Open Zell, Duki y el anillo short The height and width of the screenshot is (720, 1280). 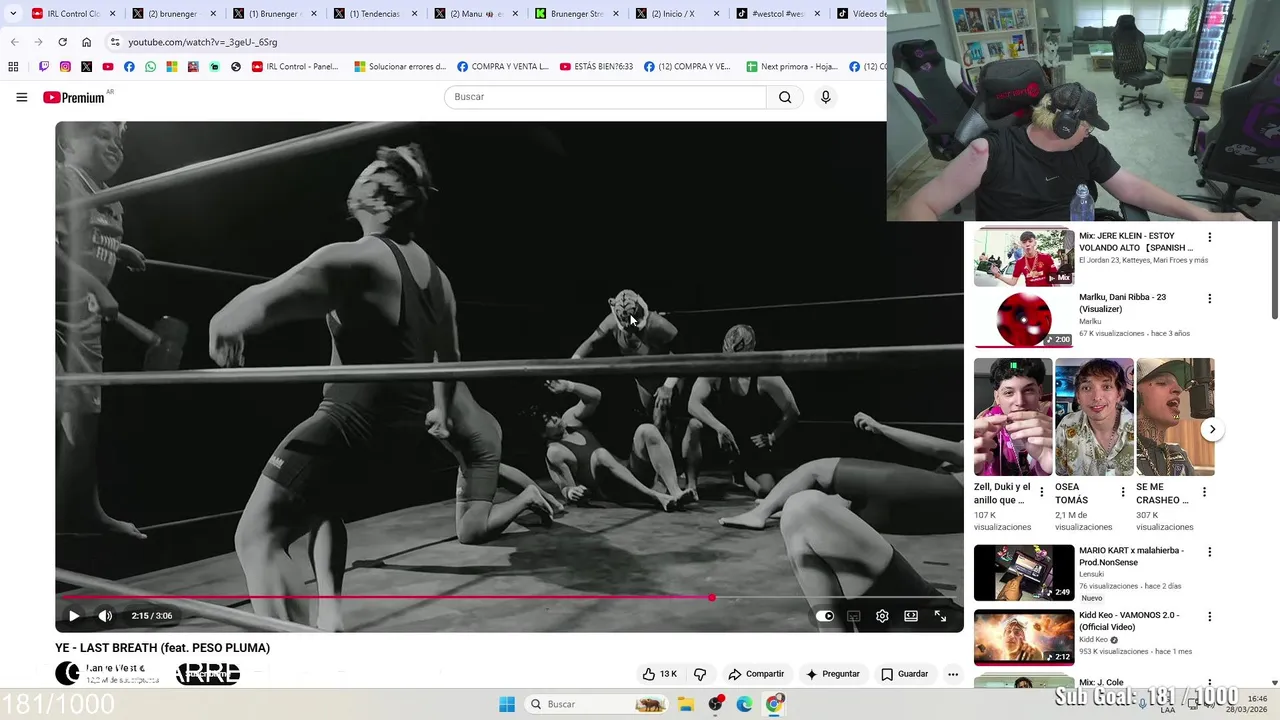1012,417
